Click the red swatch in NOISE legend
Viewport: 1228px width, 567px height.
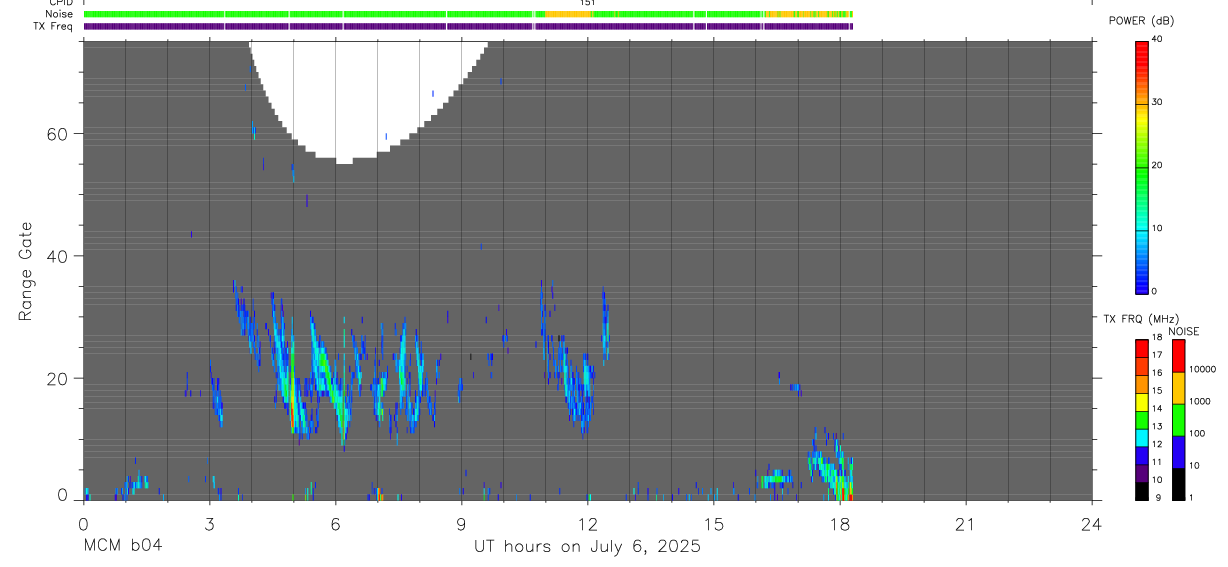click(x=1178, y=356)
